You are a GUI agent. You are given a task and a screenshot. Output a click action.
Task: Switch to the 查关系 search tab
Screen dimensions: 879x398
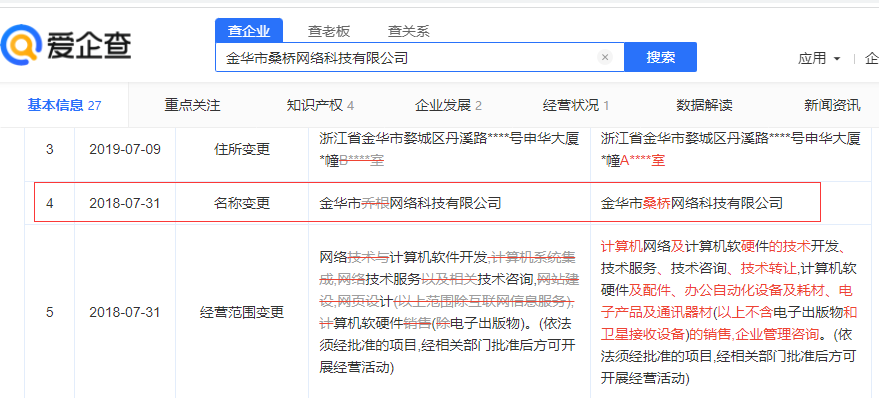tap(409, 31)
